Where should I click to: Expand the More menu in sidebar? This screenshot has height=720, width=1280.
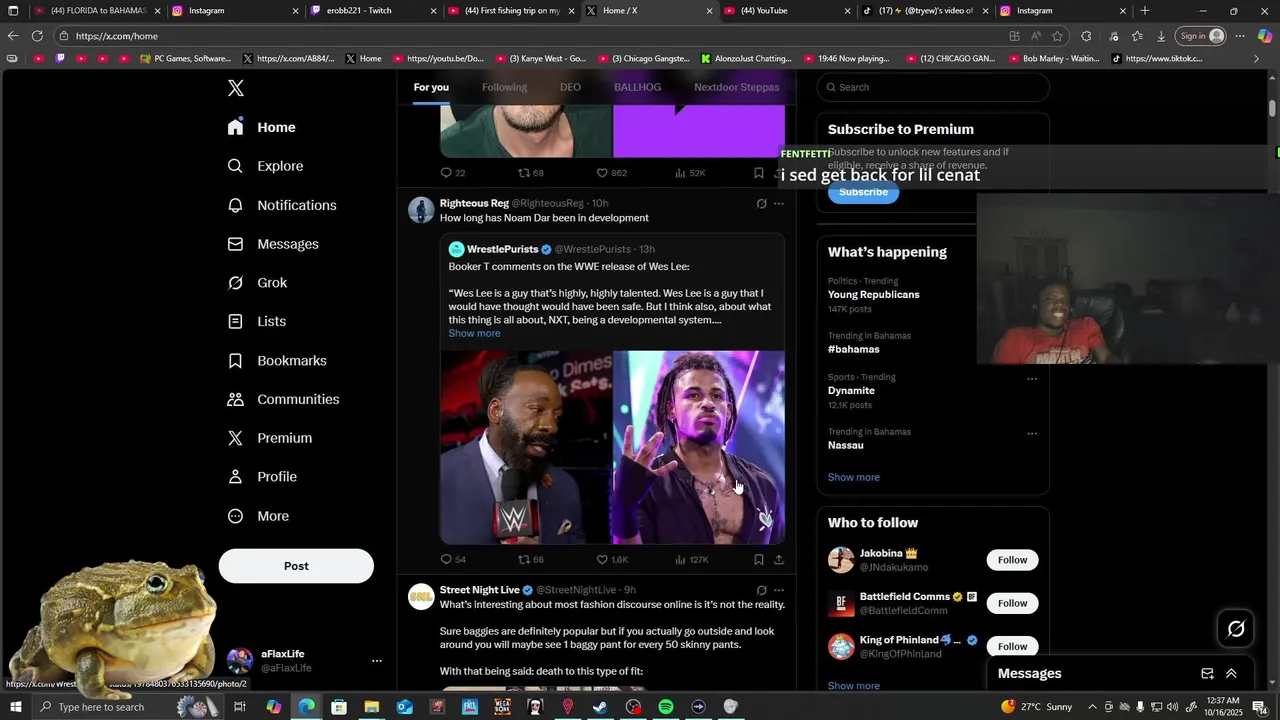[258, 516]
